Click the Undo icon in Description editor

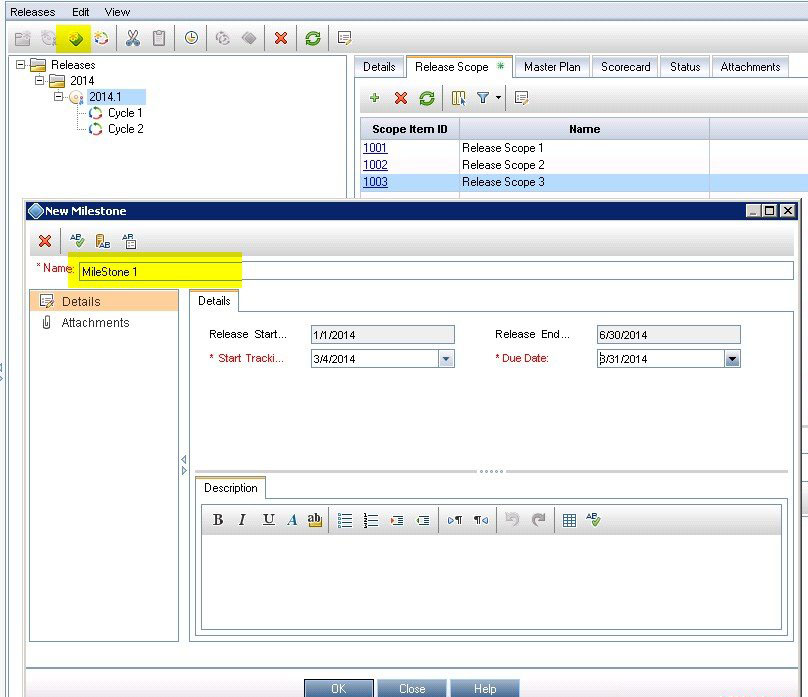coord(512,519)
